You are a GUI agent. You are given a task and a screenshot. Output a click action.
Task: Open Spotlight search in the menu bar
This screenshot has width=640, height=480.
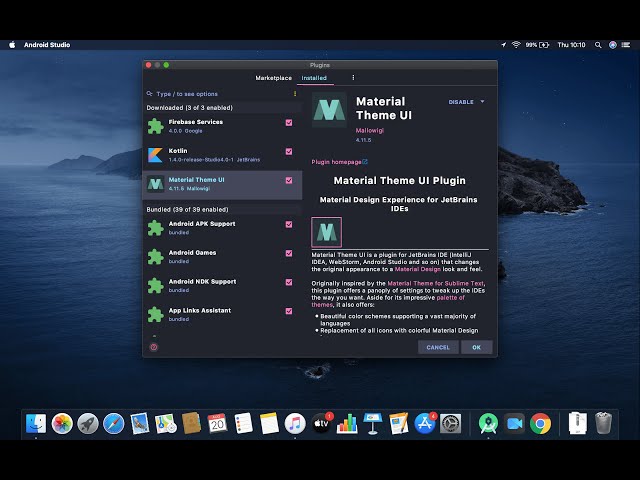(x=598, y=45)
